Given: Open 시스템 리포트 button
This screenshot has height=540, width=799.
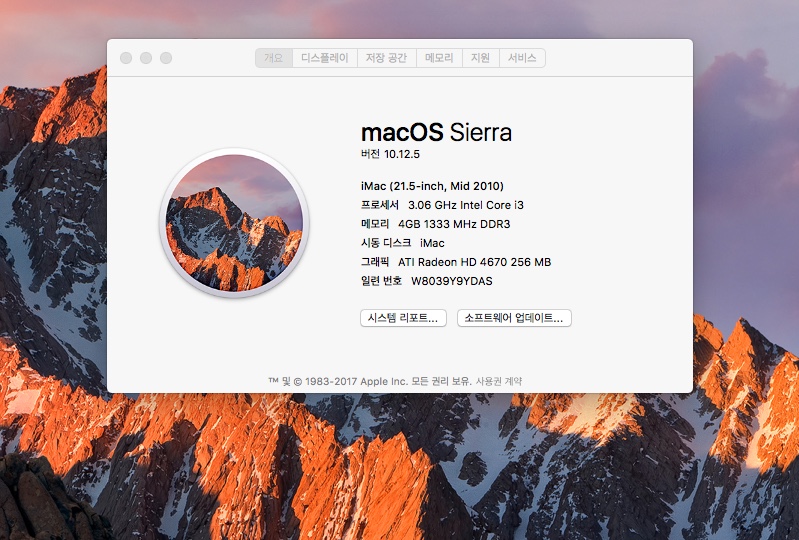Looking at the screenshot, I should [x=403, y=318].
